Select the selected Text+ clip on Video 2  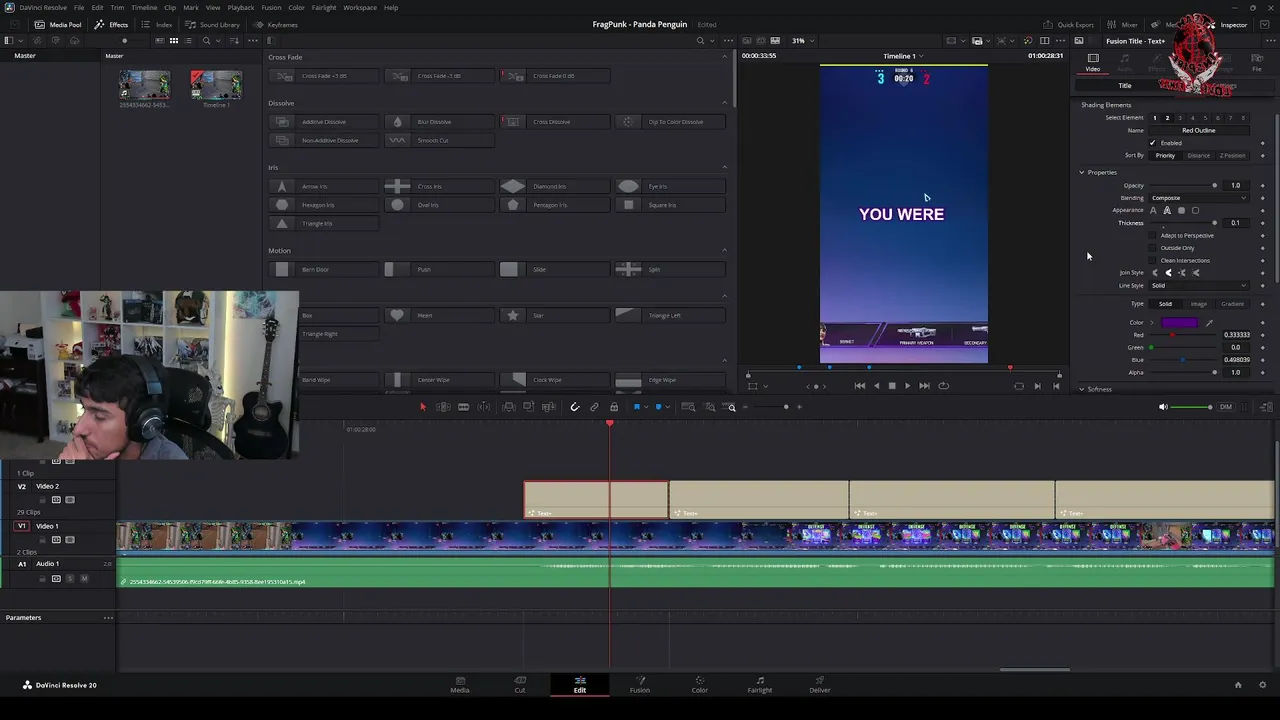(x=596, y=500)
